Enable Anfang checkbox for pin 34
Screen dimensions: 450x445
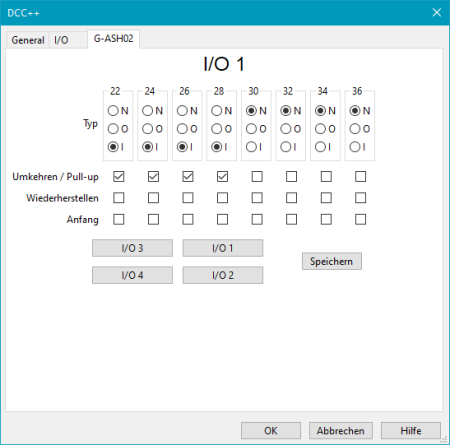[x=326, y=219]
